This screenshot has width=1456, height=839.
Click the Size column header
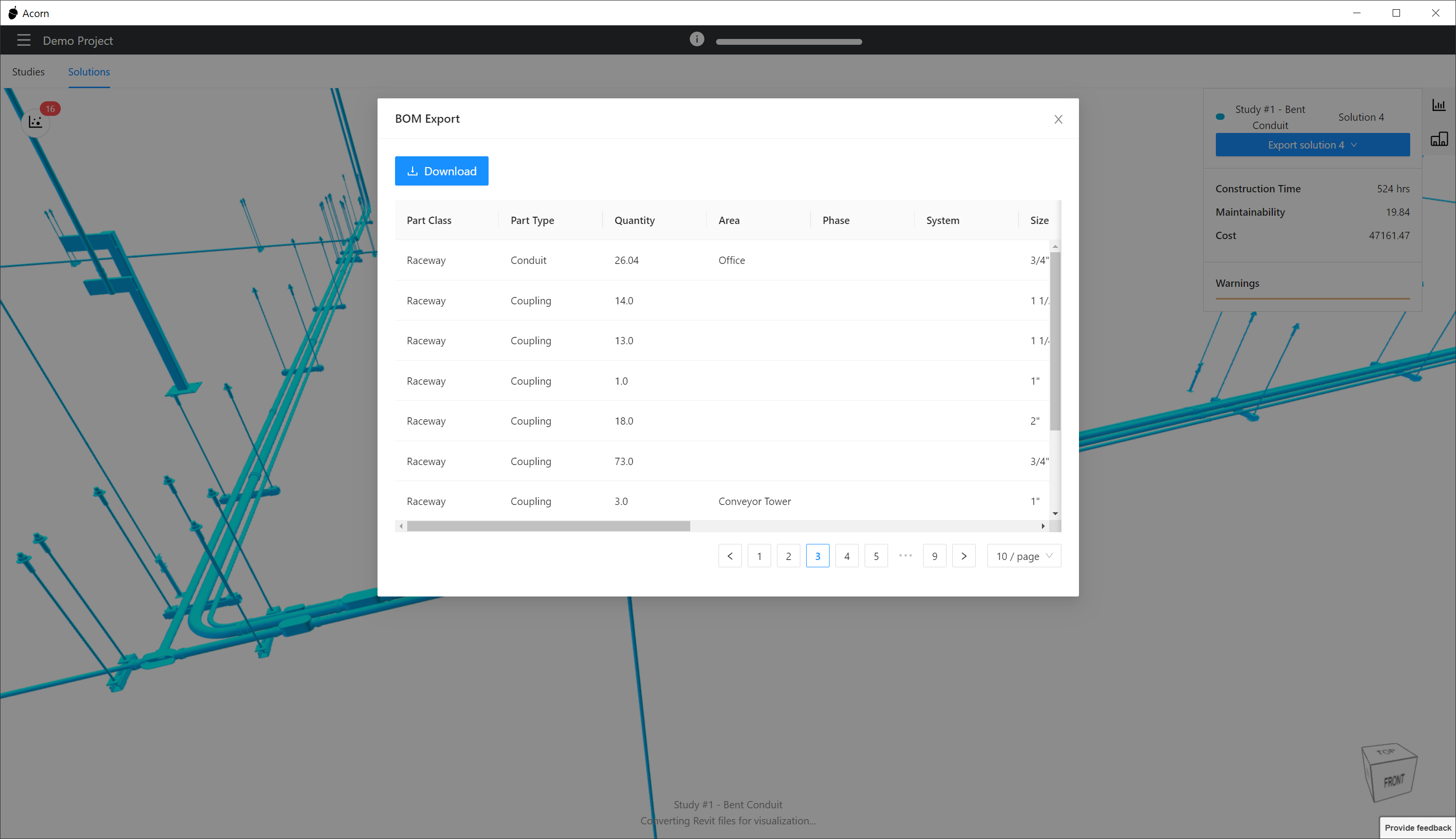[x=1039, y=220]
